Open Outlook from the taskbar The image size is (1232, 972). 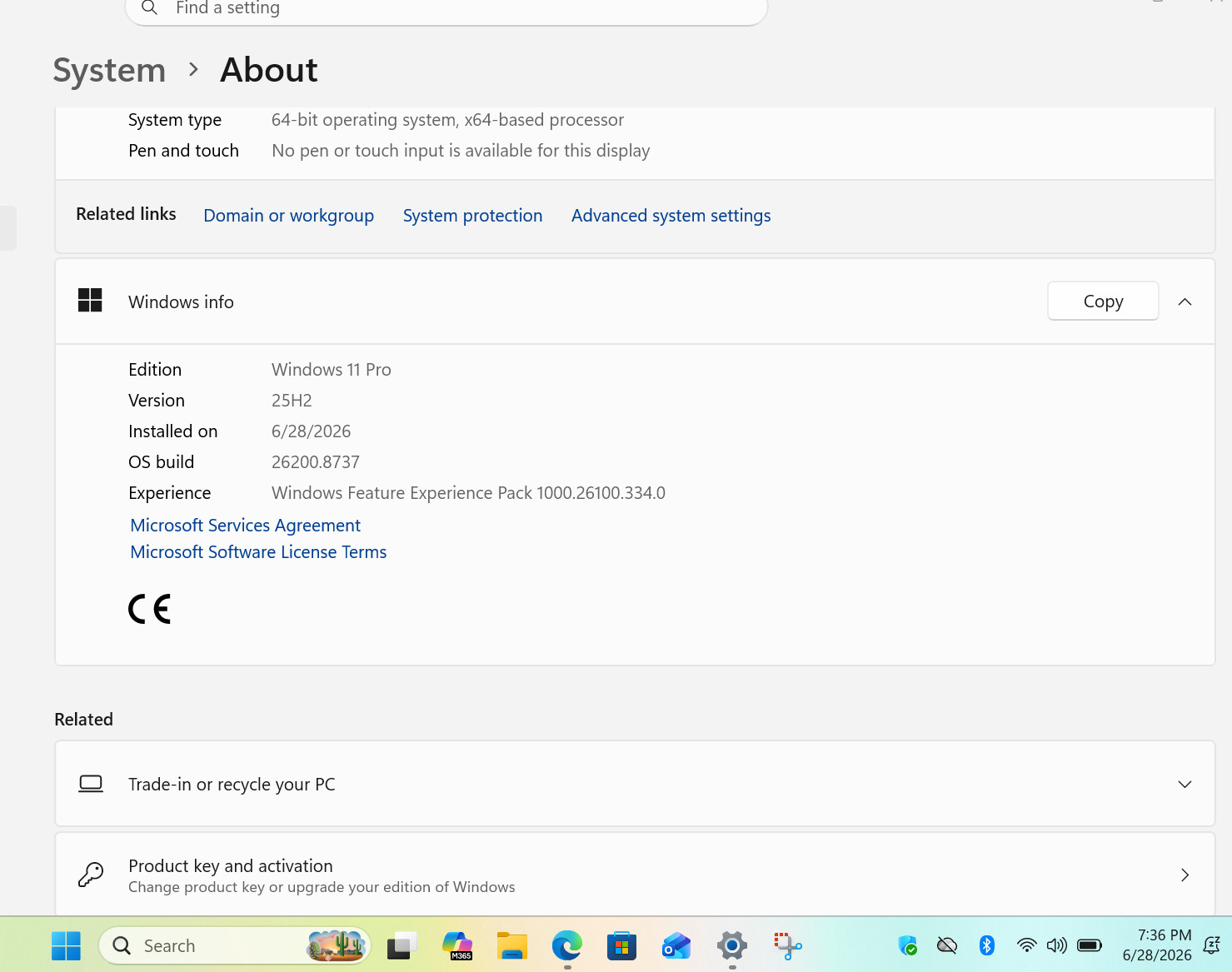pyautogui.click(x=676, y=945)
